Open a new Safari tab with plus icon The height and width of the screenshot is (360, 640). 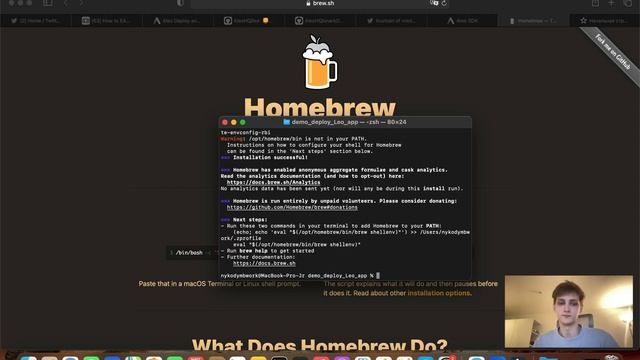[611, 3]
